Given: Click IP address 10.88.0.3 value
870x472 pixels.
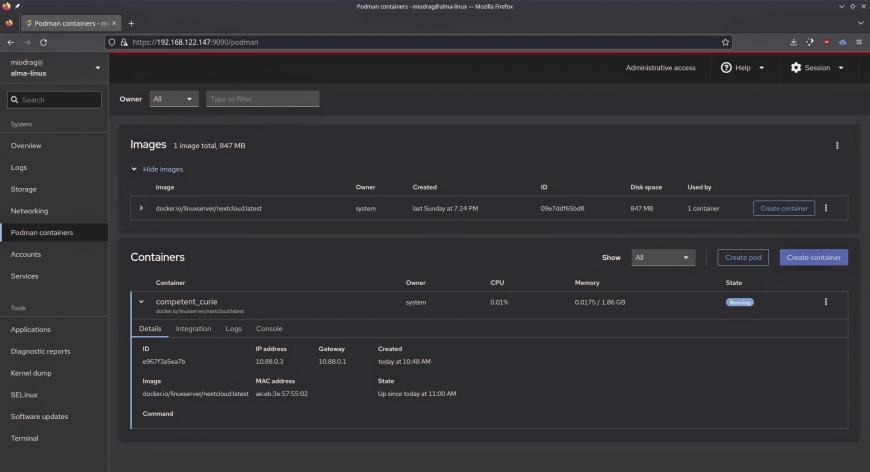Looking at the screenshot, I should 269,361.
